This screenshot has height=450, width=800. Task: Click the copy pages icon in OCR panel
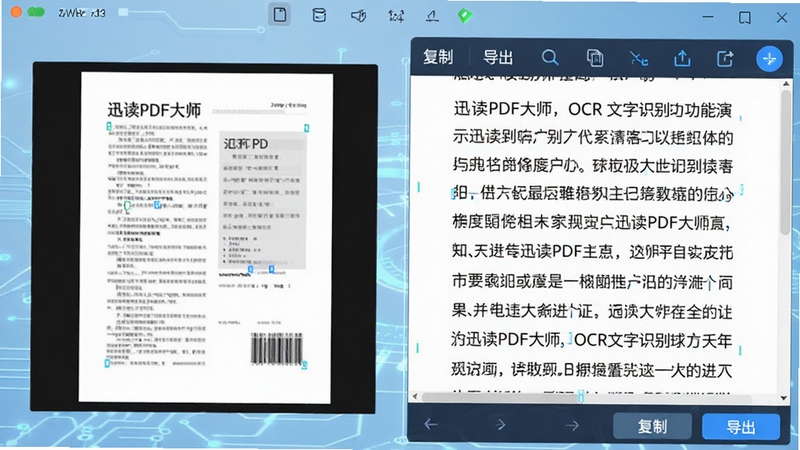(594, 58)
